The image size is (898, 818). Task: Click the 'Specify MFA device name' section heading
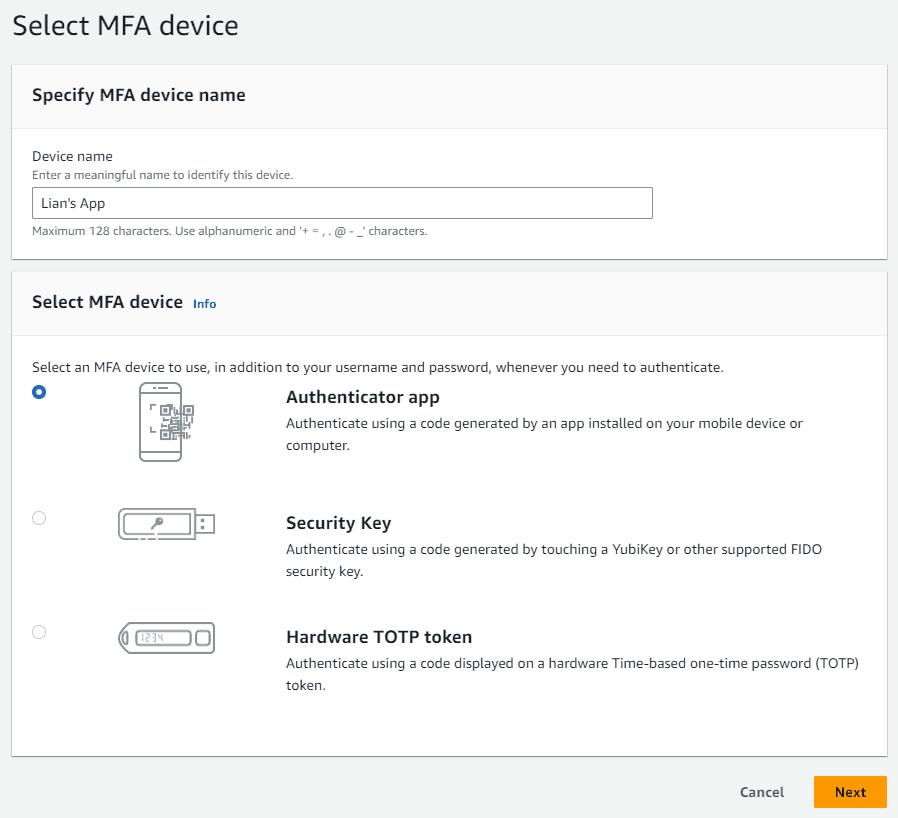[x=138, y=95]
